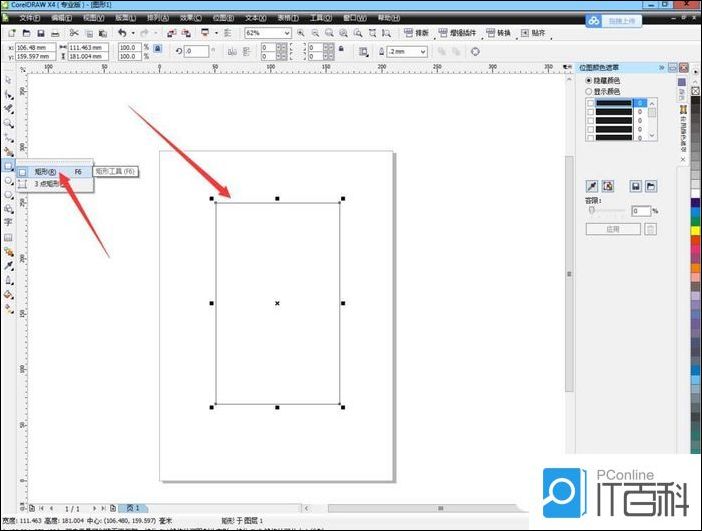The image size is (702, 531).
Task: Click the Export icon in the toolbar
Action: pos(186,33)
